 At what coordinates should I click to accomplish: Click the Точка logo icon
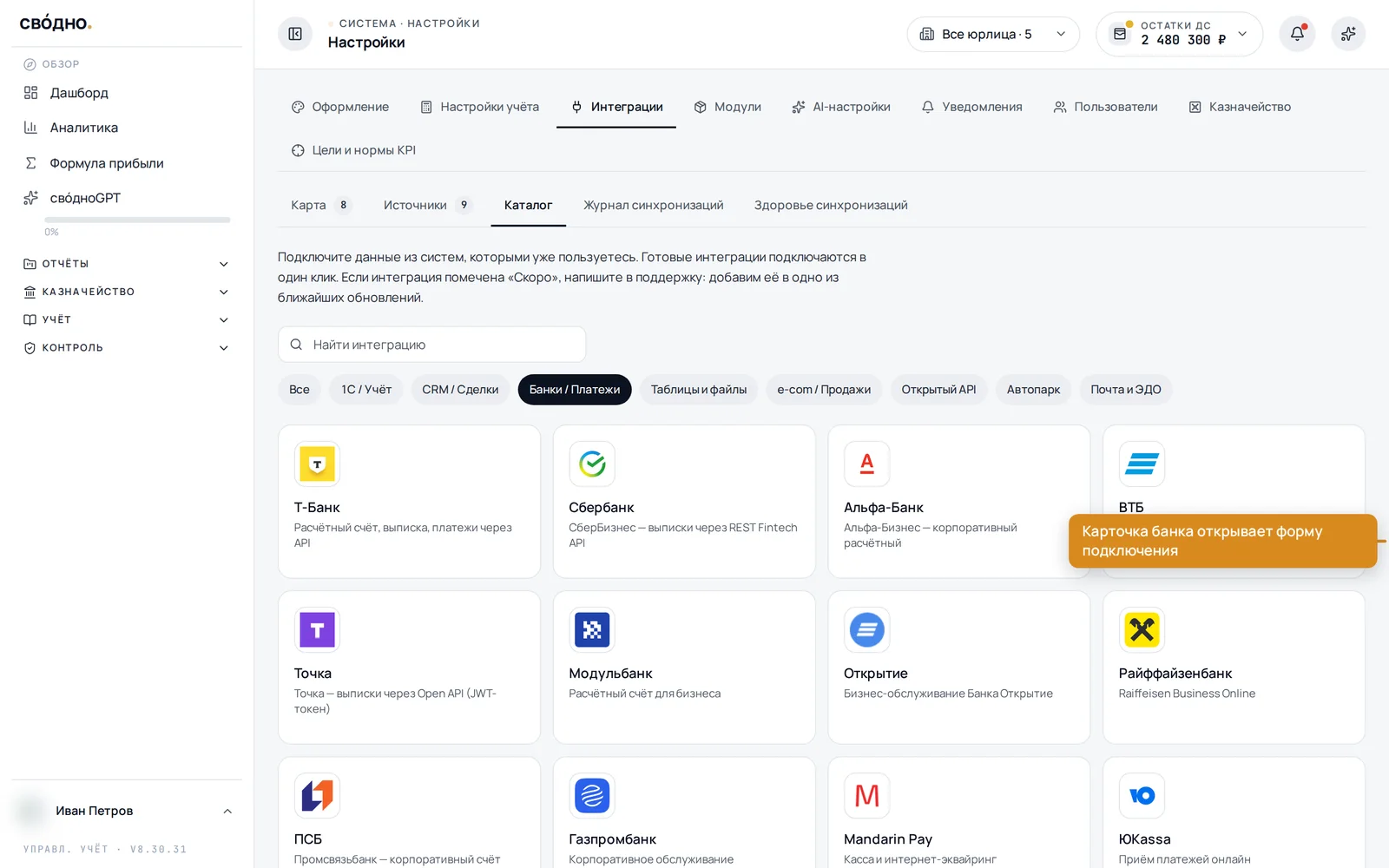(317, 630)
